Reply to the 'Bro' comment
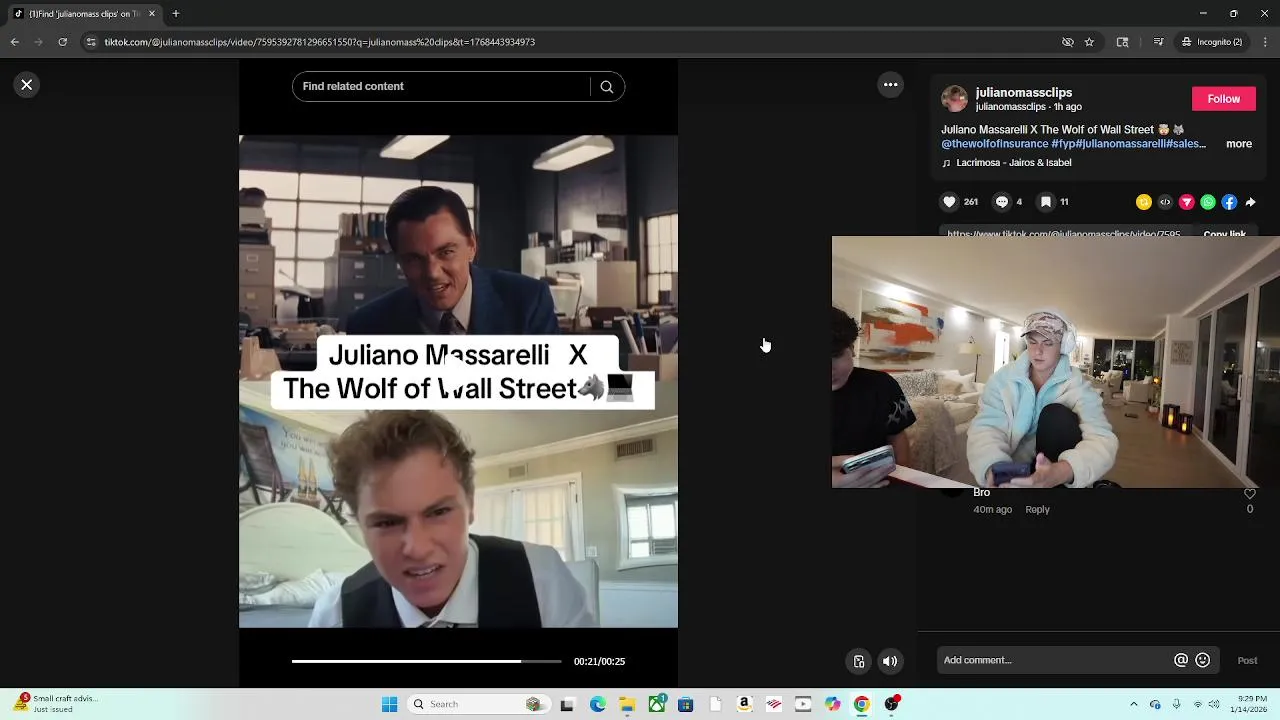Viewport: 1280px width, 720px height. 1037,510
